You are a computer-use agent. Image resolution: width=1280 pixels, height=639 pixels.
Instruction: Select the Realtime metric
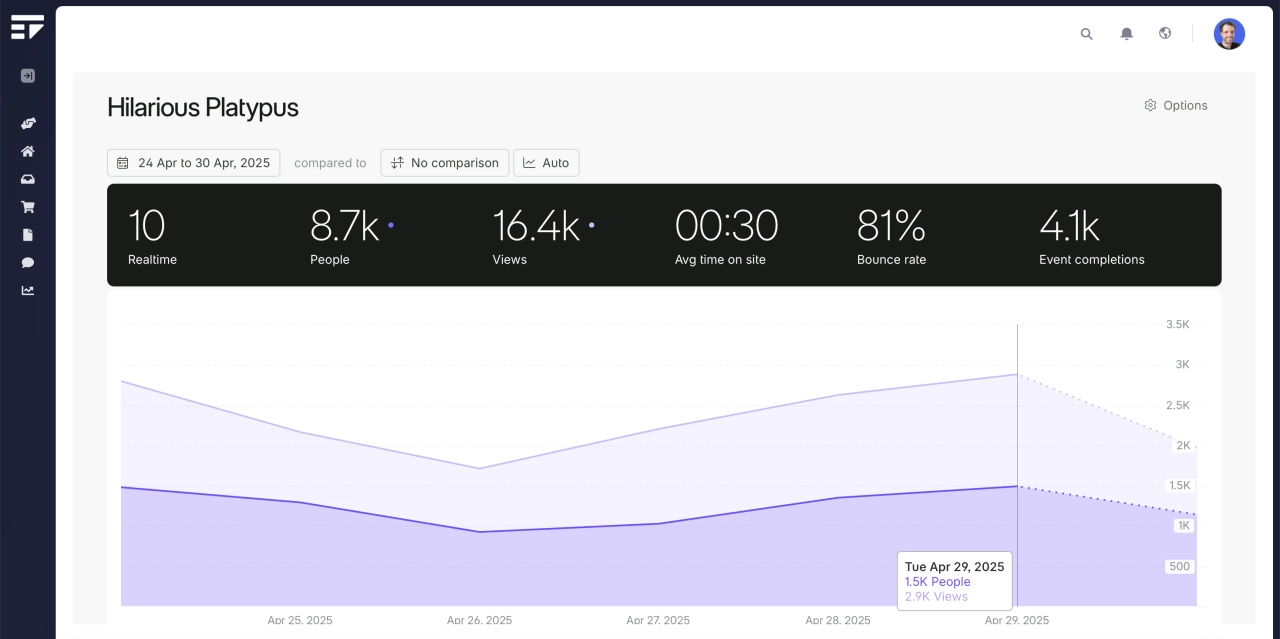(152, 236)
